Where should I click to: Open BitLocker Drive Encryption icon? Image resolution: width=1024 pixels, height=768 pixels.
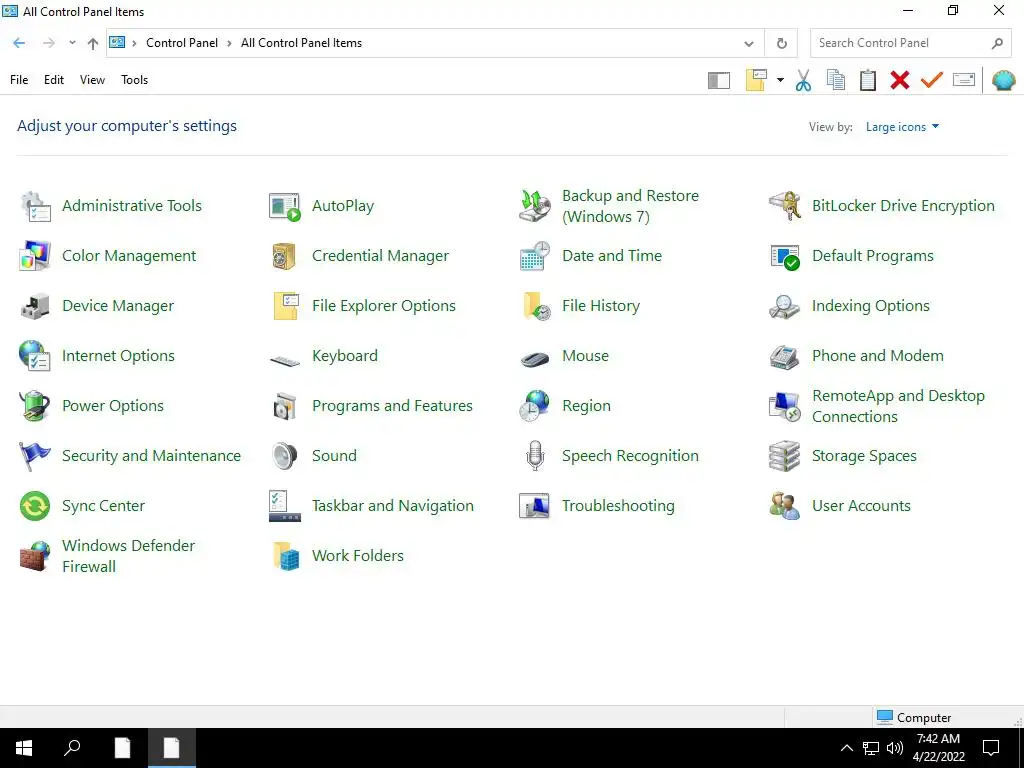pyautogui.click(x=784, y=206)
